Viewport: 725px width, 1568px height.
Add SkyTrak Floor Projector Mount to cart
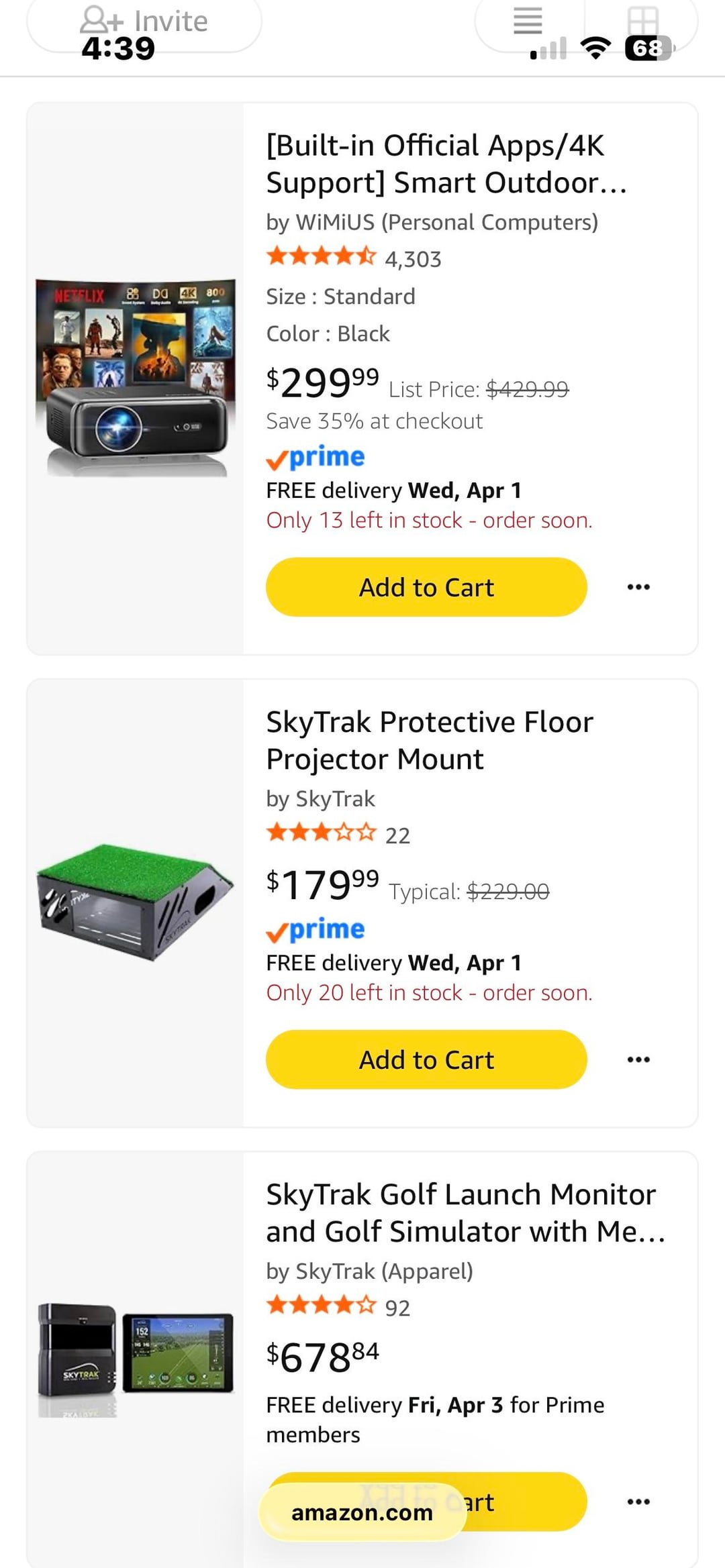(x=426, y=1059)
